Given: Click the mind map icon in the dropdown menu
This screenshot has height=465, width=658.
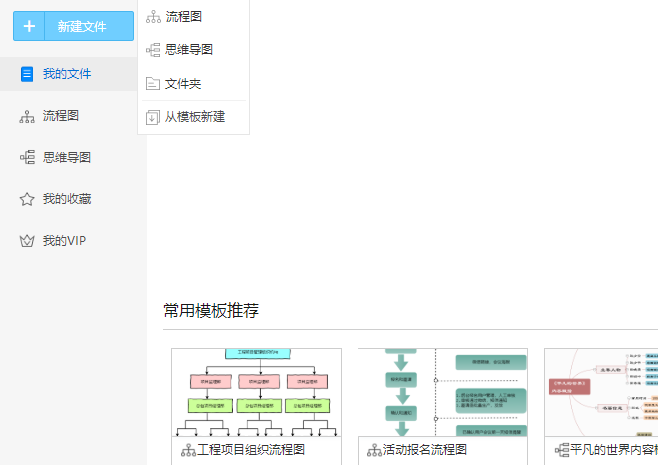Looking at the screenshot, I should pos(153,50).
